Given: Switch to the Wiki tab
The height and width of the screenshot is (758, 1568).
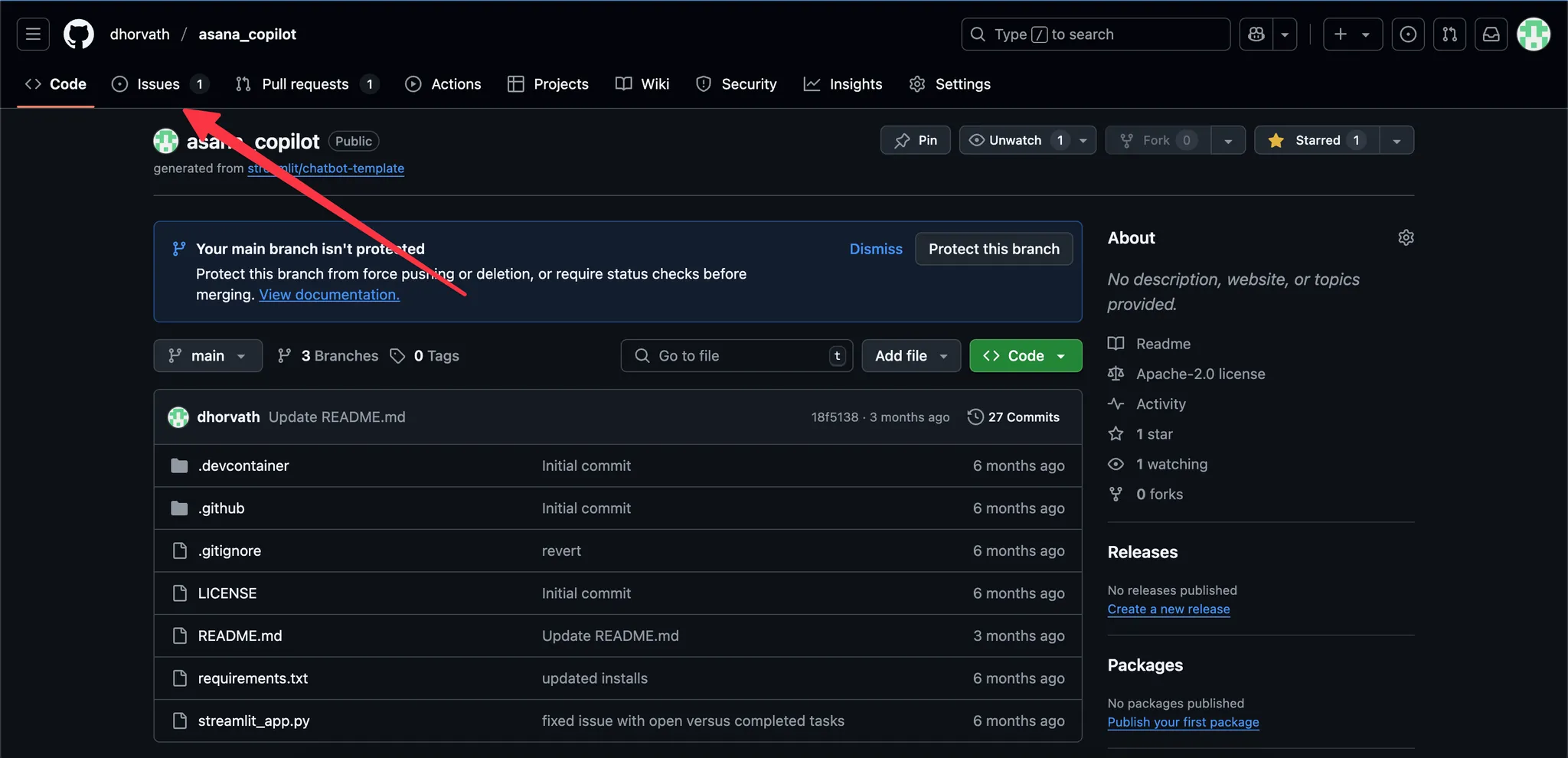Looking at the screenshot, I should click(x=642, y=84).
